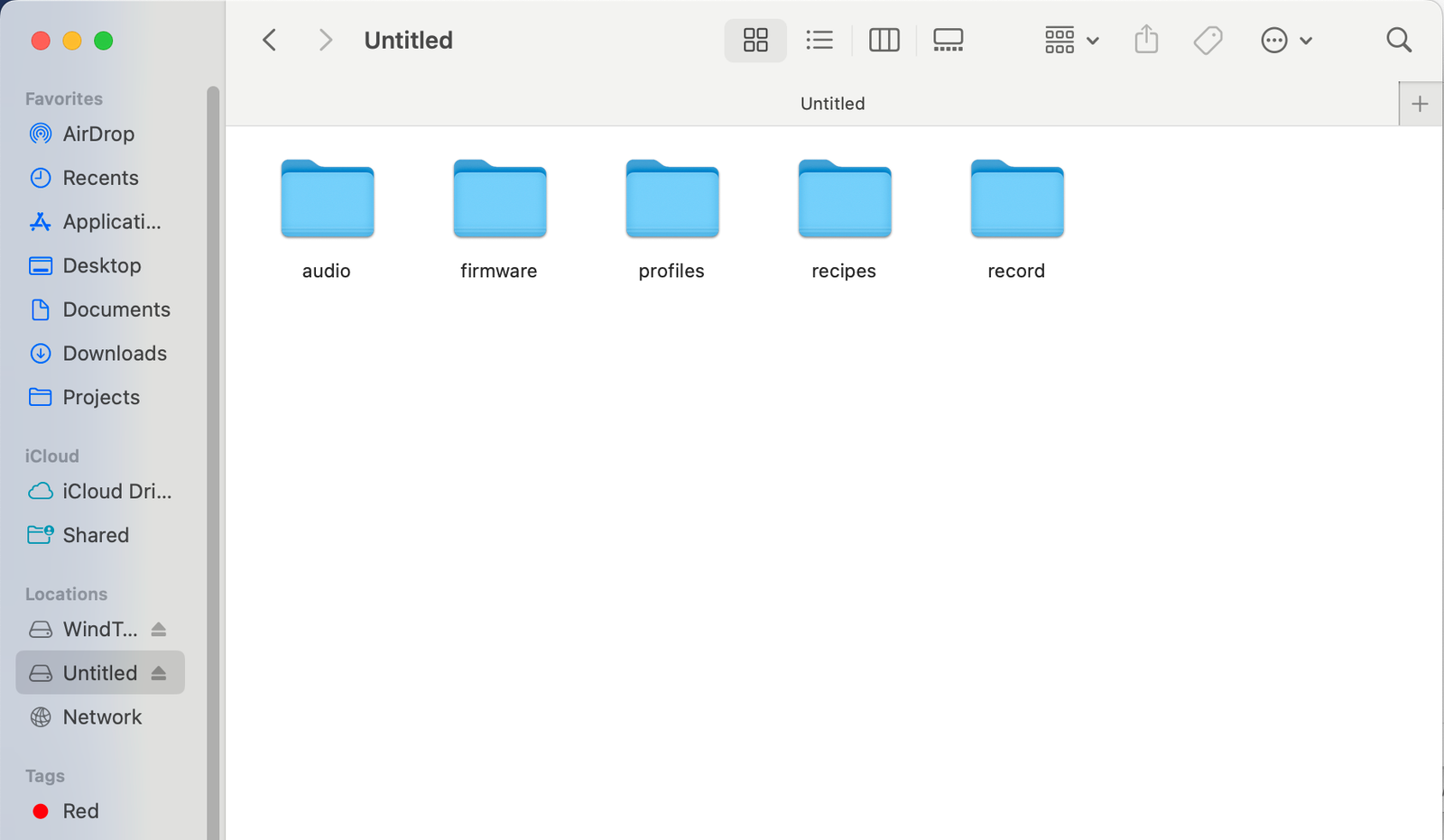The image size is (1444, 840).
Task: Click the sidebar vertical scrollbar
Action: coord(213,462)
